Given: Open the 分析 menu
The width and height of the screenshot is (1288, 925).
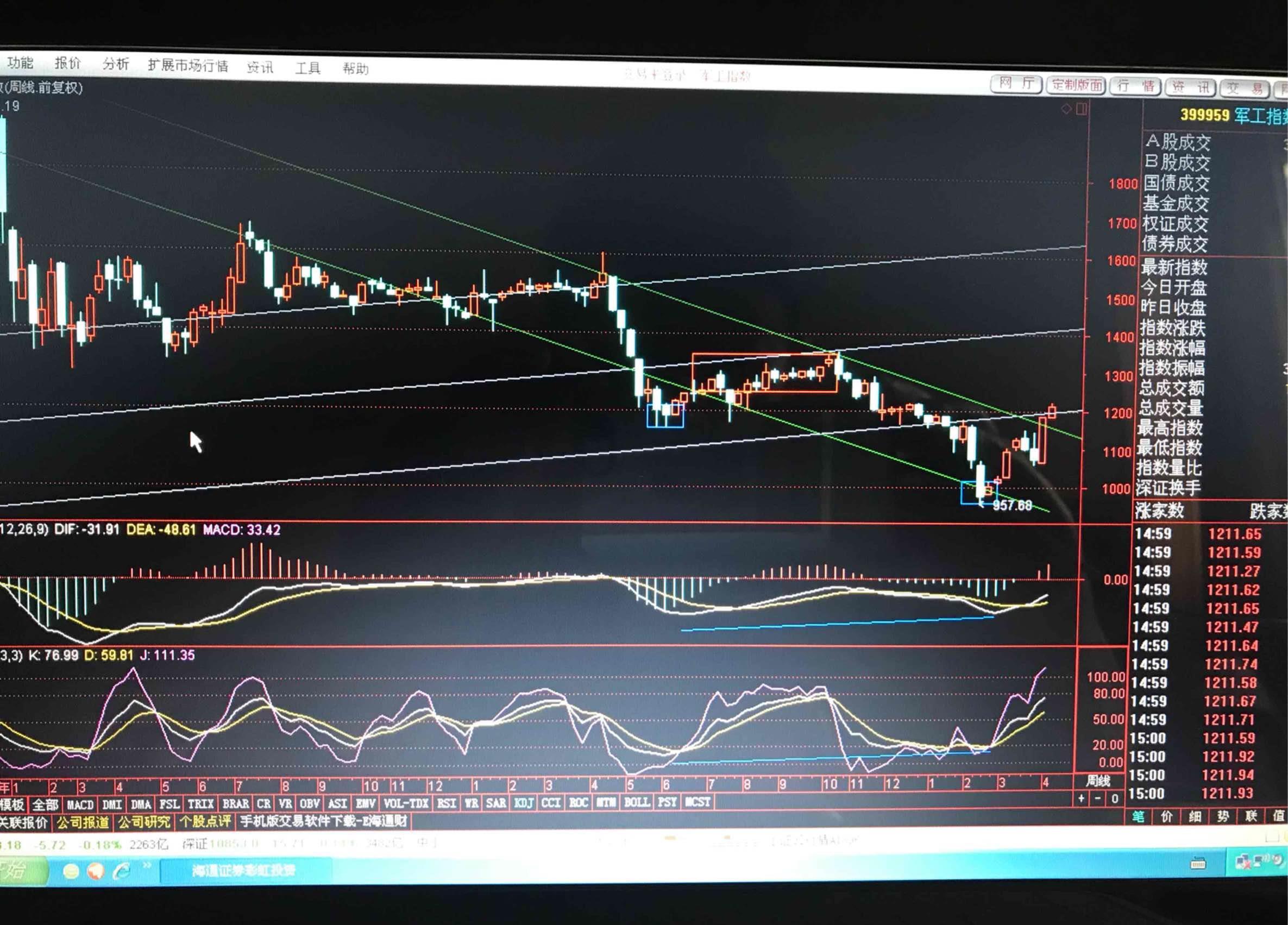Looking at the screenshot, I should (116, 64).
